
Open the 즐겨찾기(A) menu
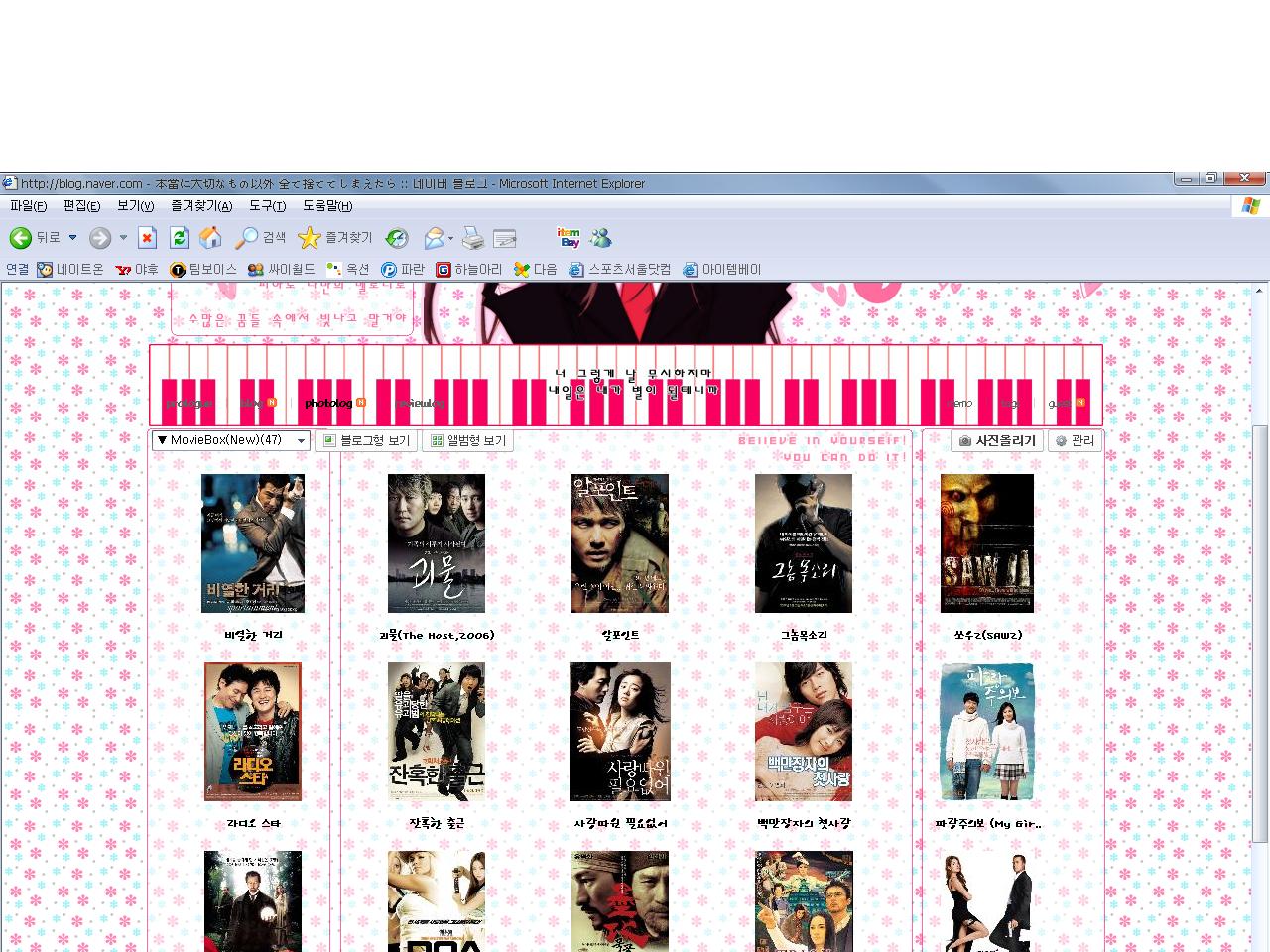coord(201,206)
